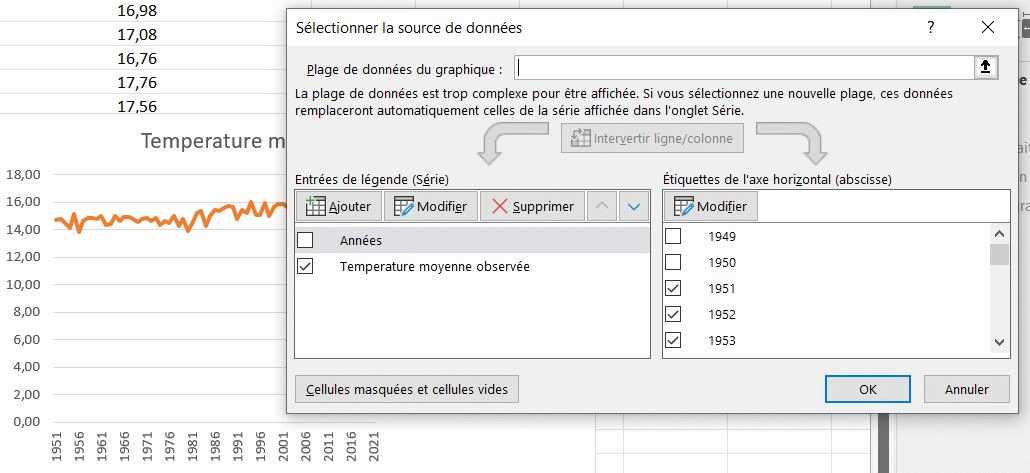Screen dimensions: 1030x473
Task: Click the axis labels list scroll-up arrow
Action: click(999, 234)
